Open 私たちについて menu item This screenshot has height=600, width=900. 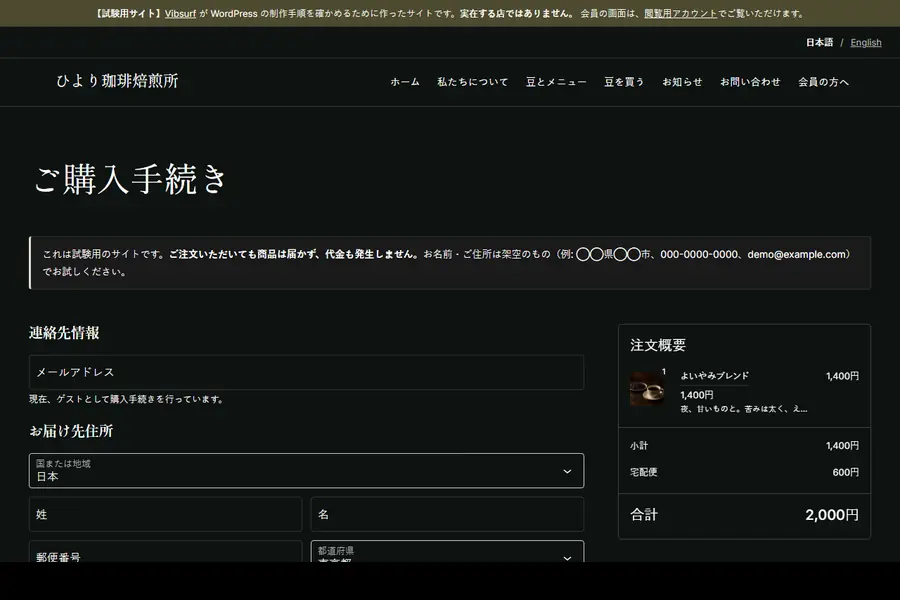click(x=472, y=82)
